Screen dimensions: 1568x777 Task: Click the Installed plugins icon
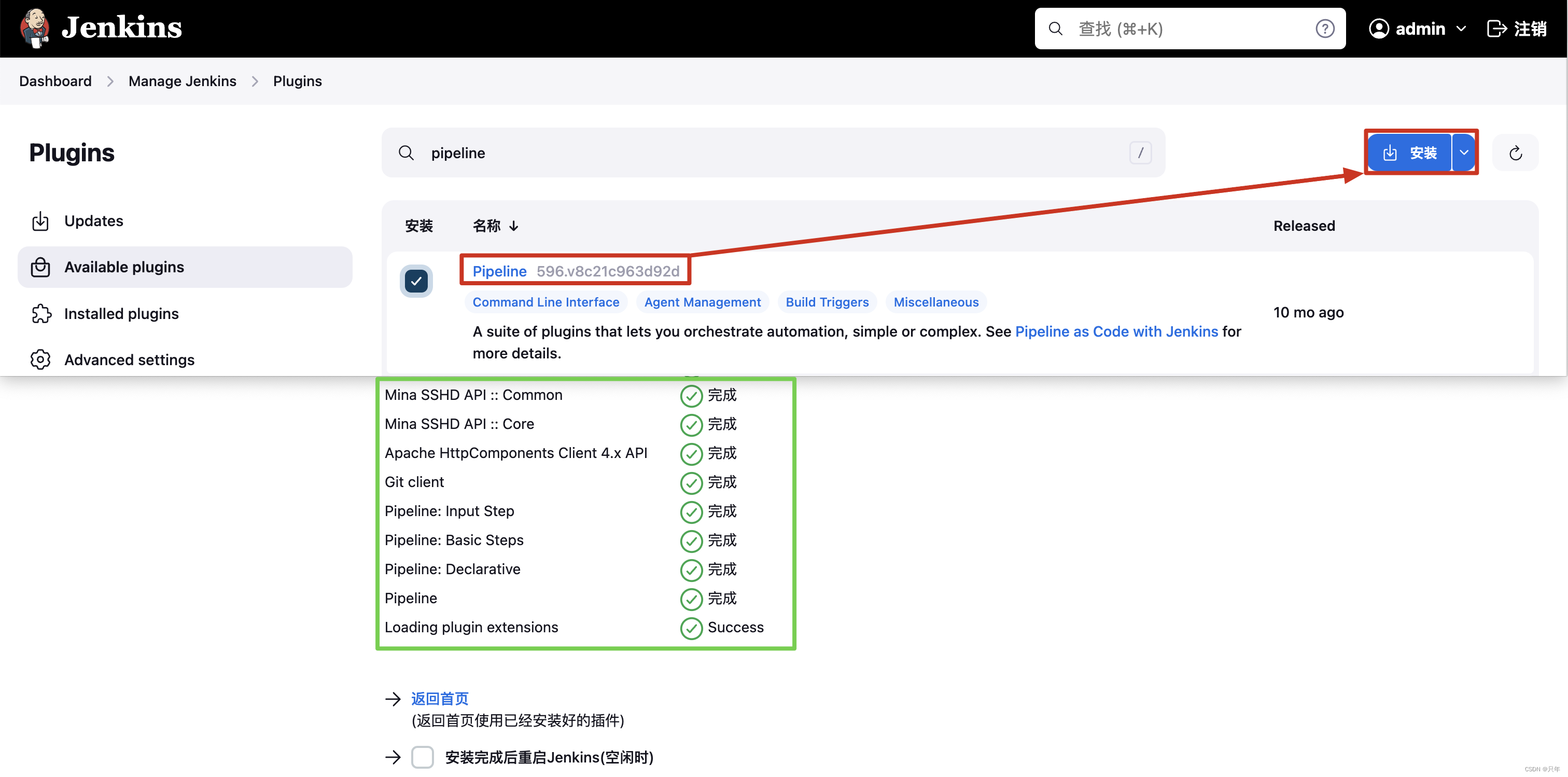[40, 312]
